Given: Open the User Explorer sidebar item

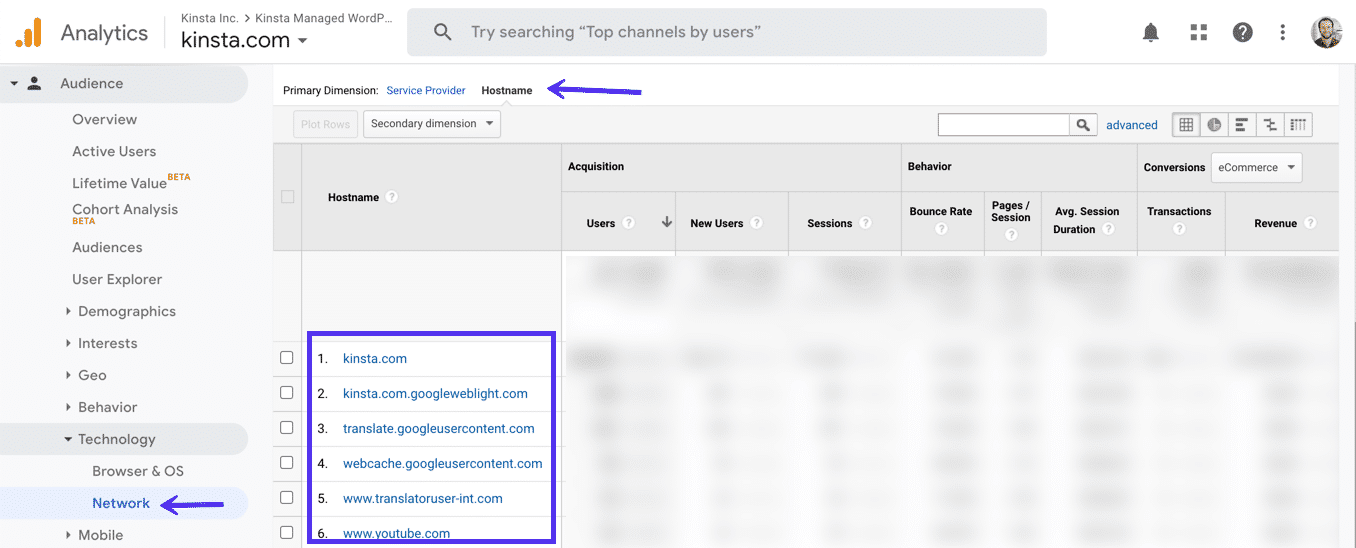Looking at the screenshot, I should coord(117,279).
